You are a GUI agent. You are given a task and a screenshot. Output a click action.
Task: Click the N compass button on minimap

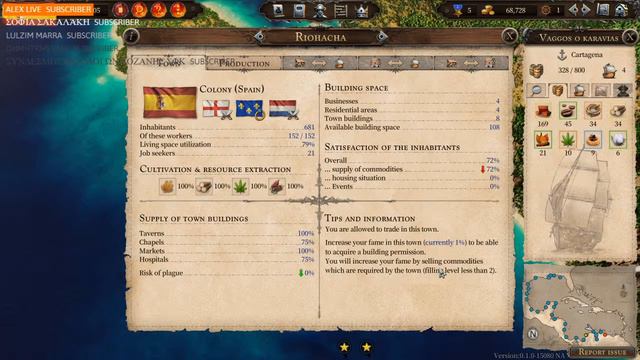(533, 334)
